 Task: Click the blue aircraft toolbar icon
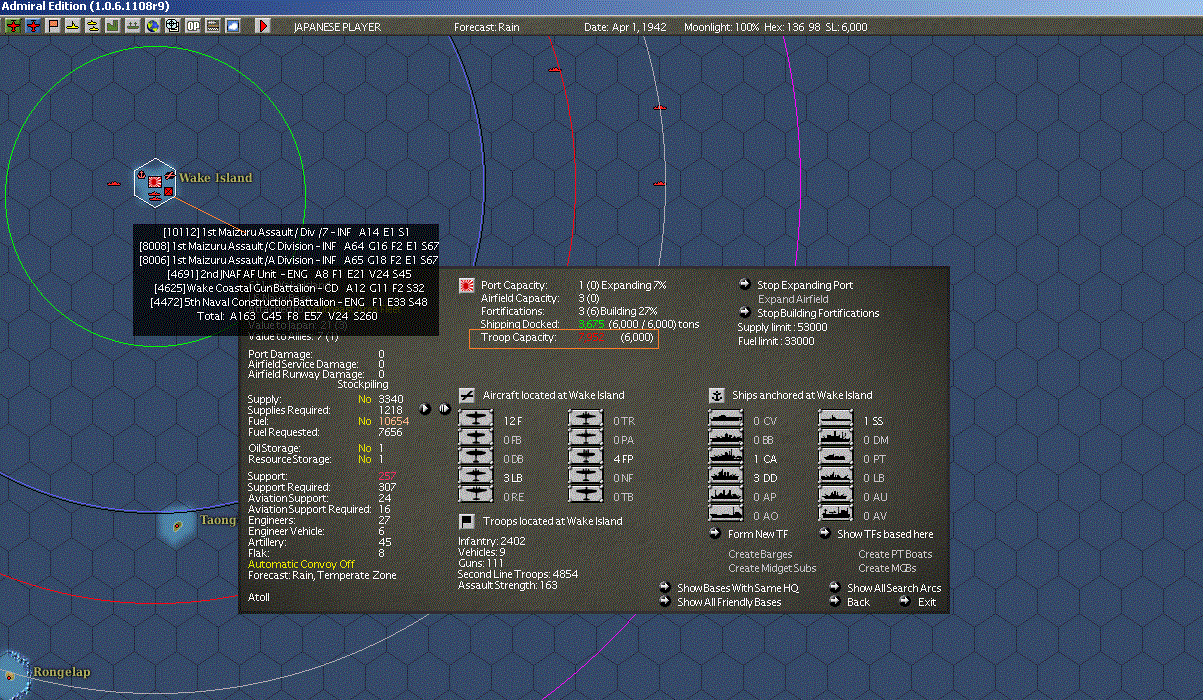[x=33, y=25]
